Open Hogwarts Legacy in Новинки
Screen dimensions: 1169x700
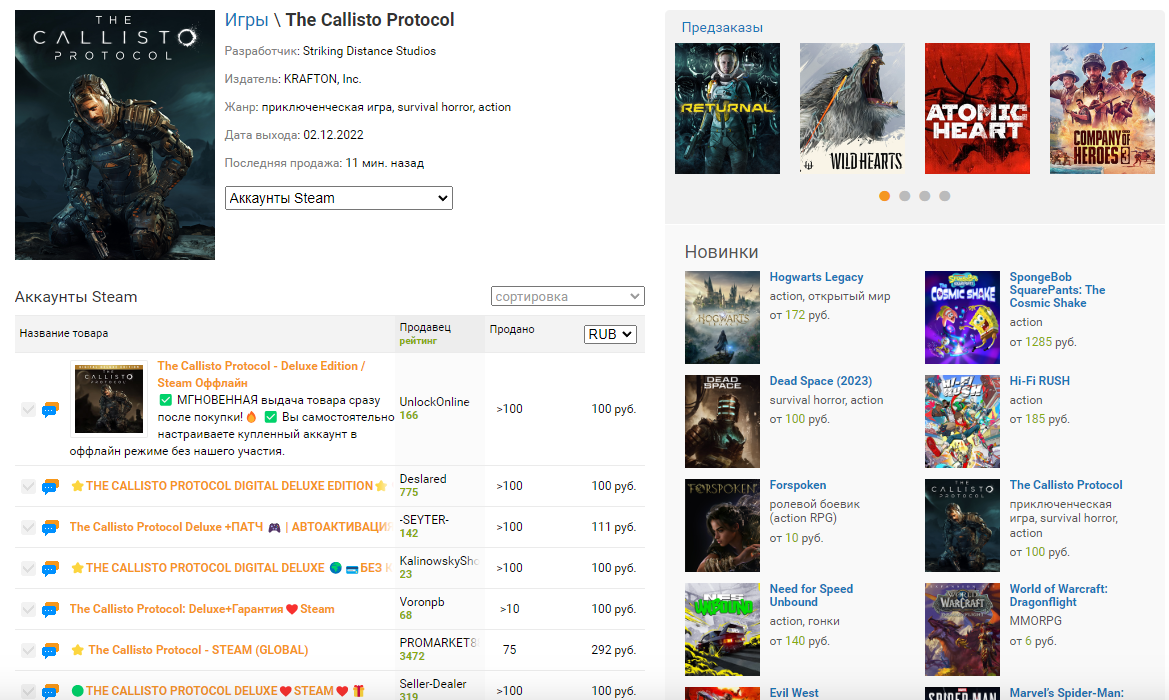pyautogui.click(x=816, y=277)
